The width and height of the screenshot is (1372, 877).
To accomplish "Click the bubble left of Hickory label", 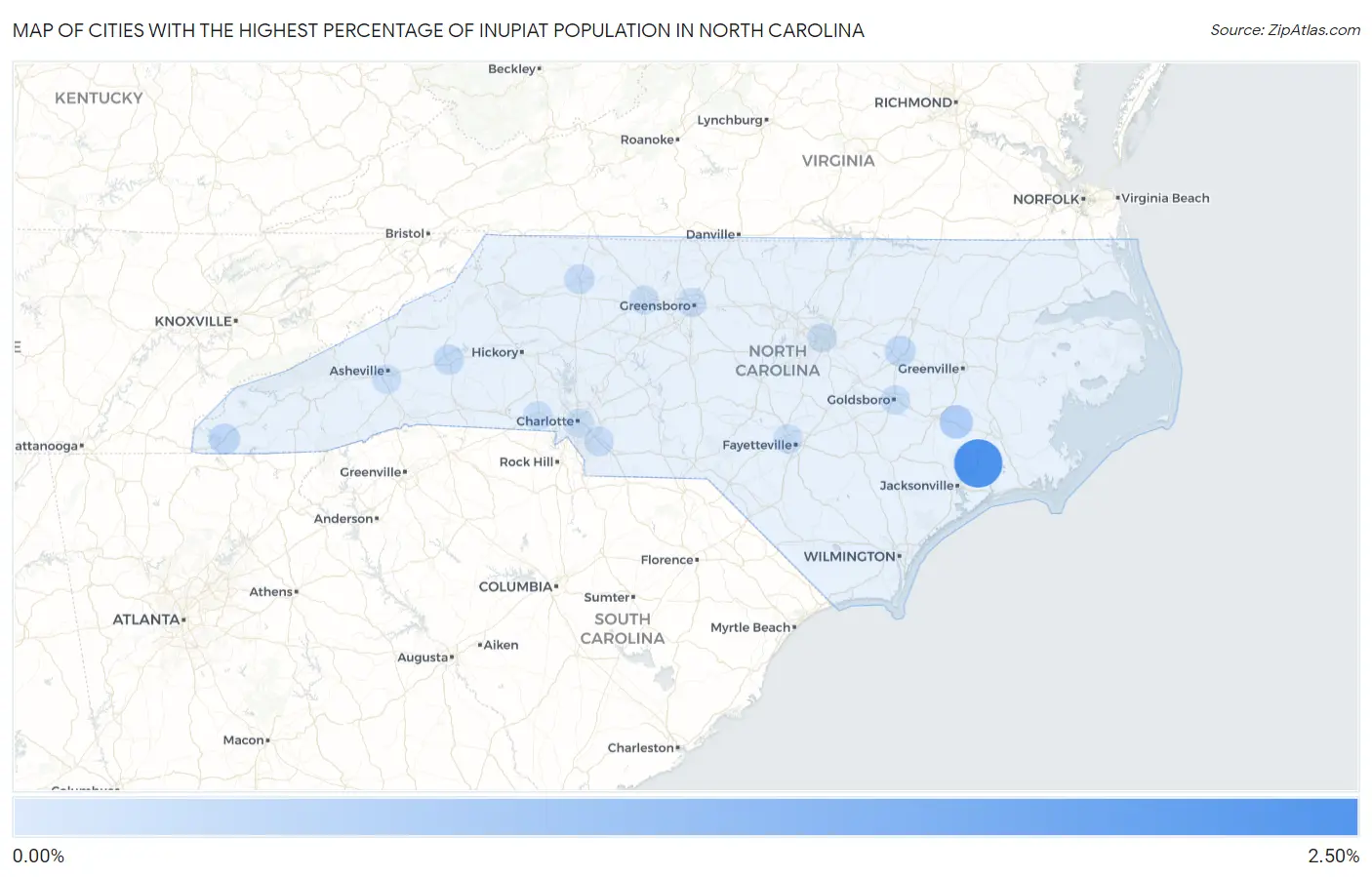I will (x=449, y=359).
